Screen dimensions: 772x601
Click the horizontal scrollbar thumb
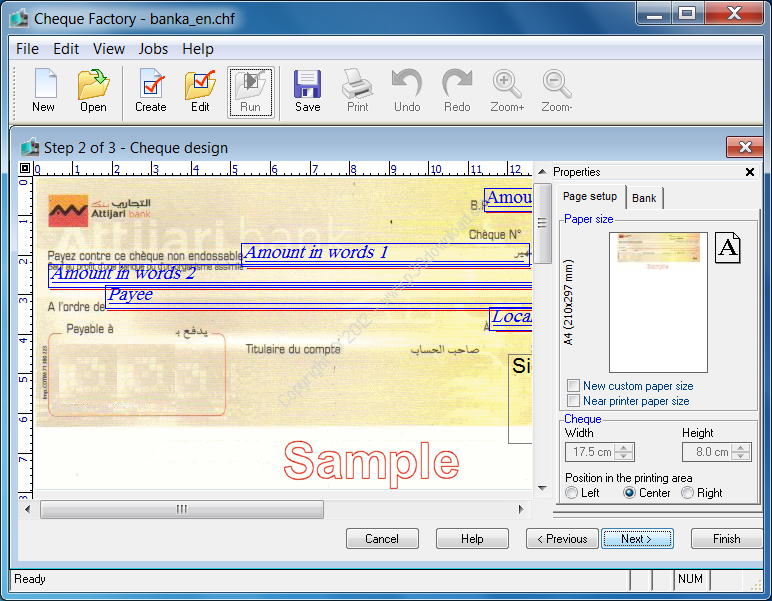[x=182, y=509]
